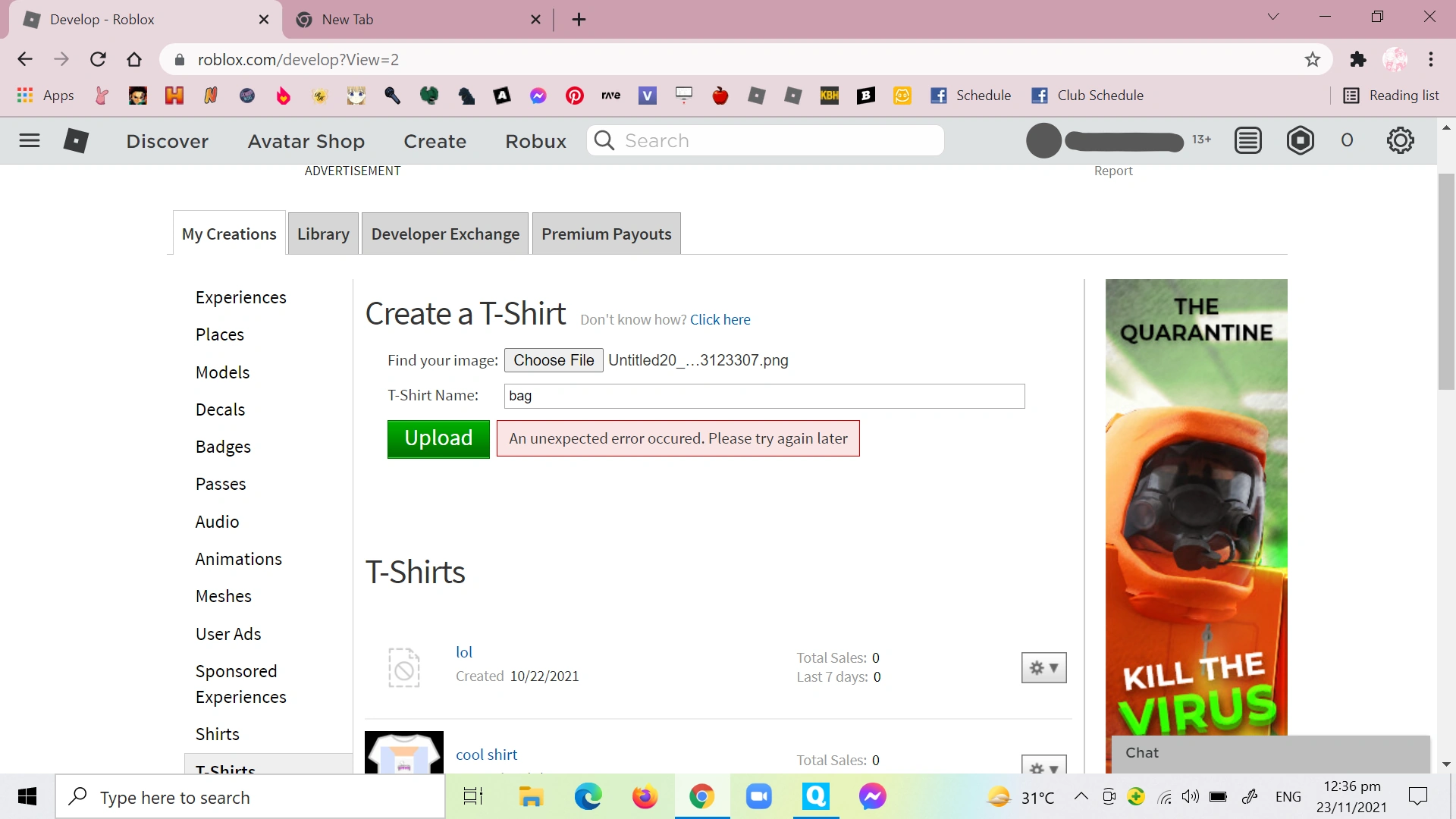Screen dimensions: 1456x819
Task: Open Avatar Shop in top navigation
Action: click(306, 141)
